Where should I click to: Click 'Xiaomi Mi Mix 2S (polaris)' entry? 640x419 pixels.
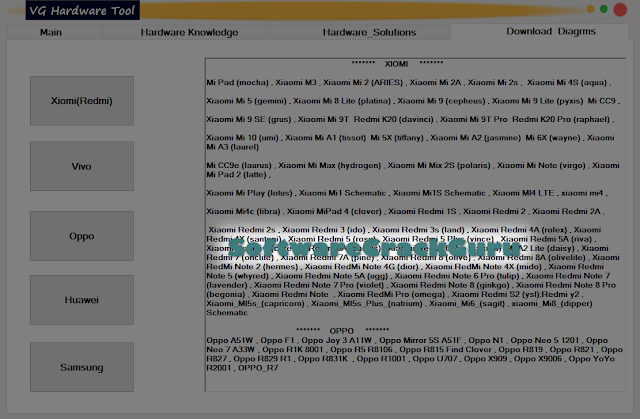coord(439,166)
